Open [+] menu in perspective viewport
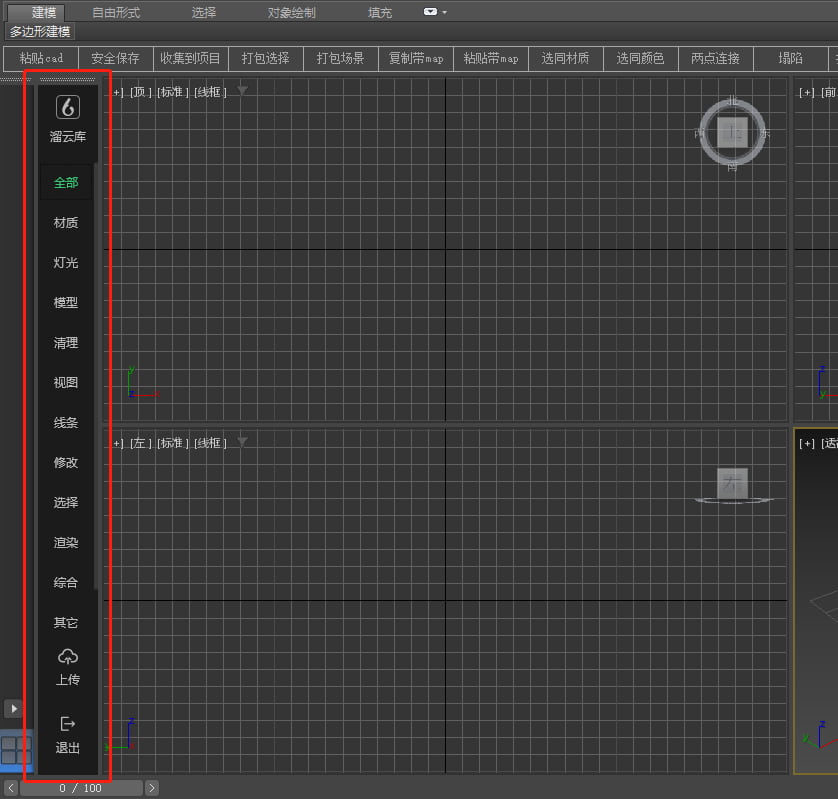 point(806,444)
